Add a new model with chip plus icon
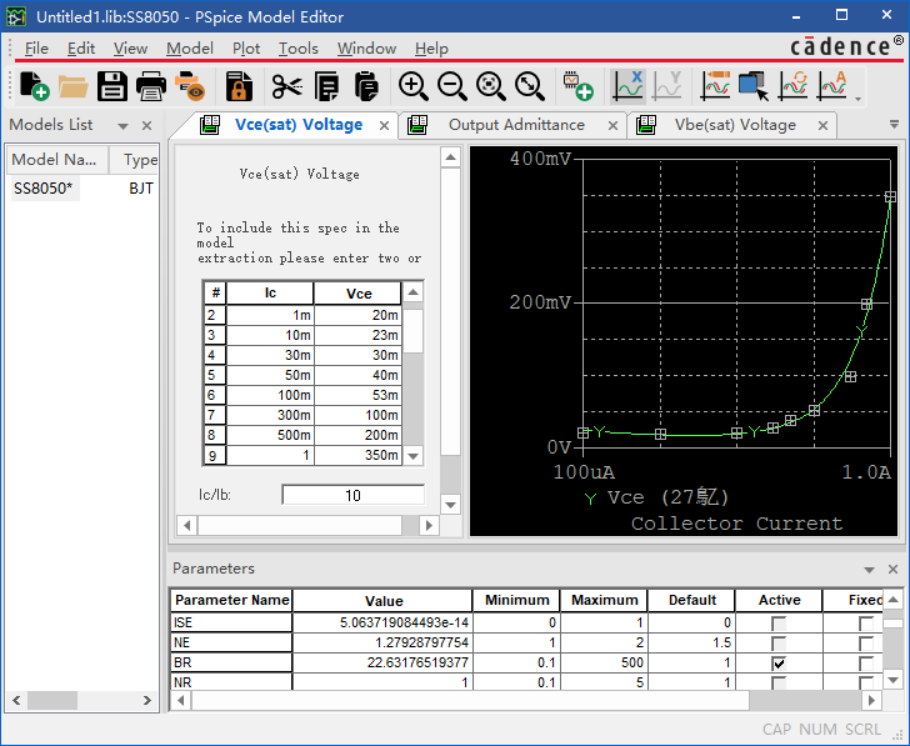The height and width of the screenshot is (746, 910). 579,86
